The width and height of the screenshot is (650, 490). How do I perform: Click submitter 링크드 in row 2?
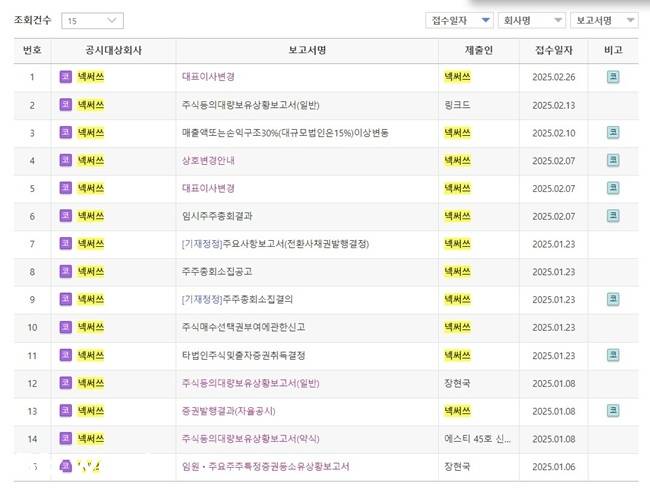457,105
